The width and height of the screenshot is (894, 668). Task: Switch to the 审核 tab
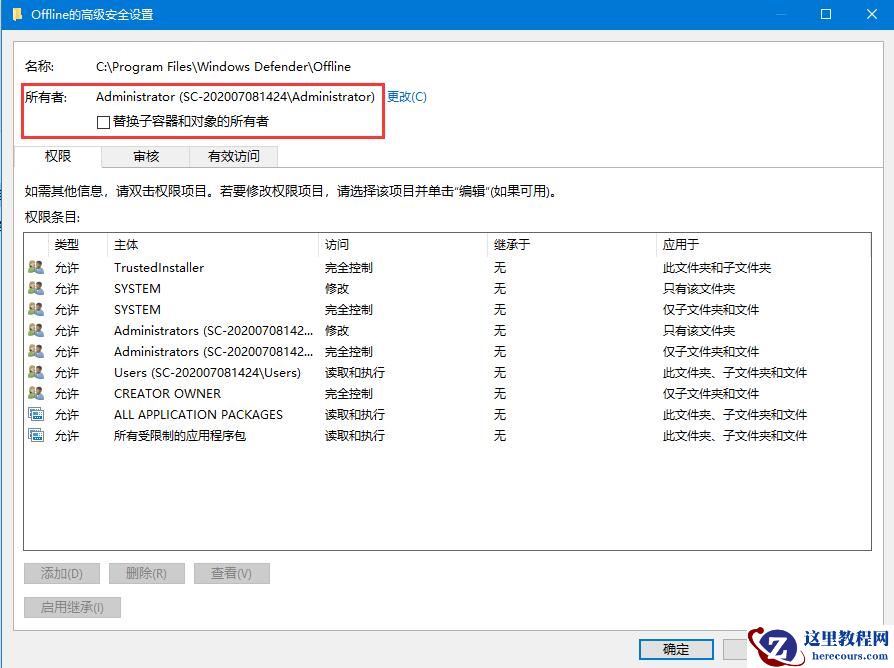point(146,156)
